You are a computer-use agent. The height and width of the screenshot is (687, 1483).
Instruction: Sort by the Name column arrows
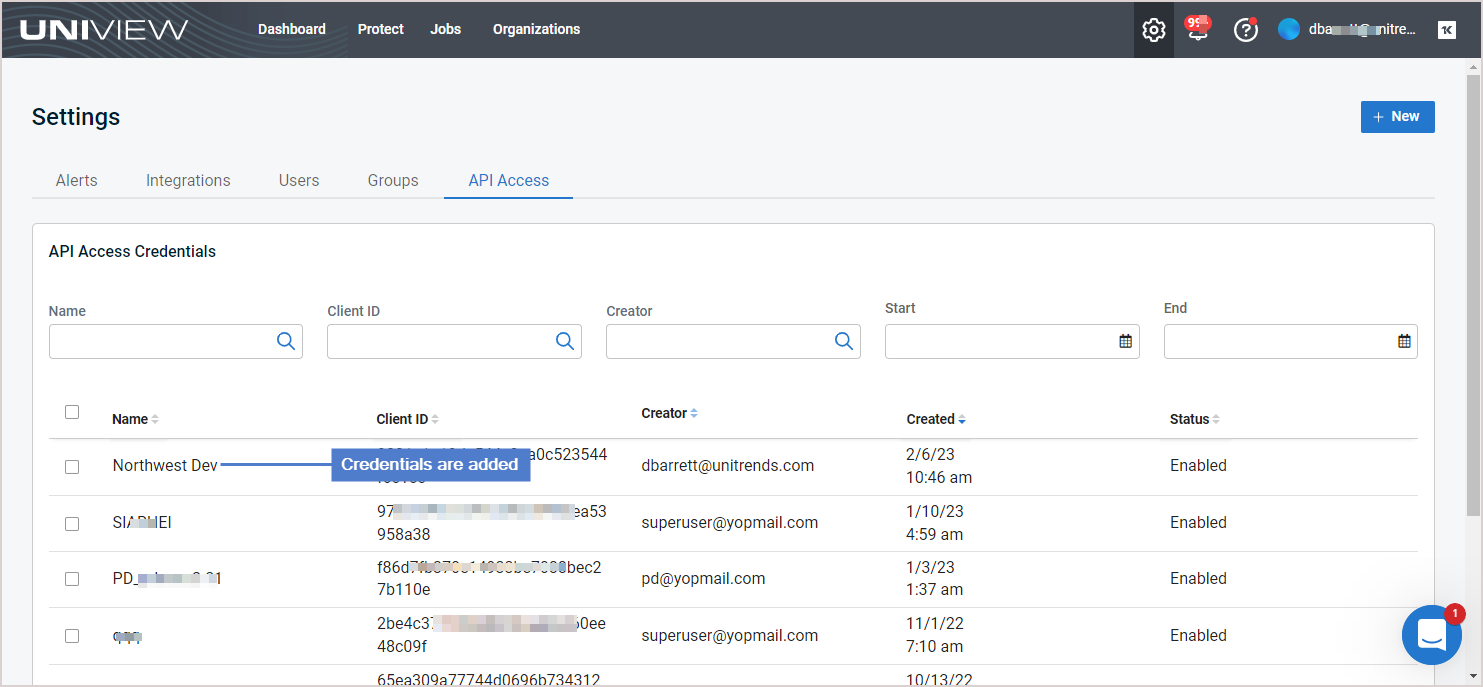[x=155, y=419]
